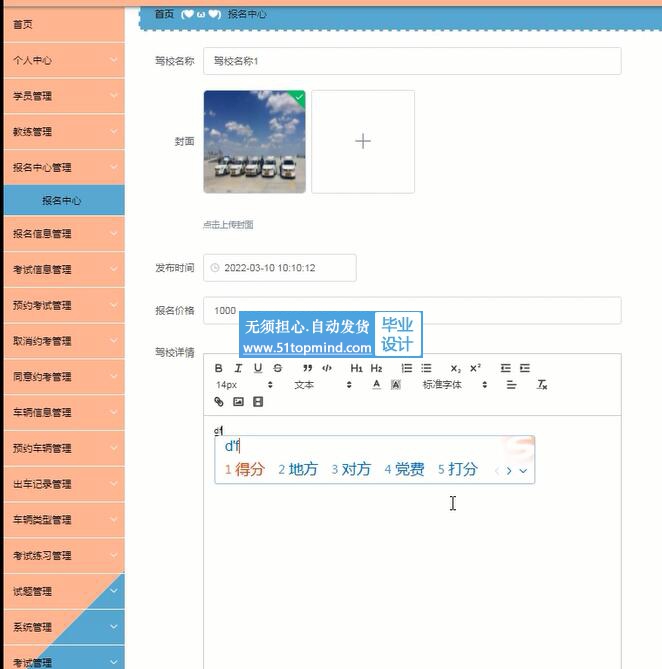Insert a hyperlink via the link icon
This screenshot has width=662, height=669.
[219, 402]
